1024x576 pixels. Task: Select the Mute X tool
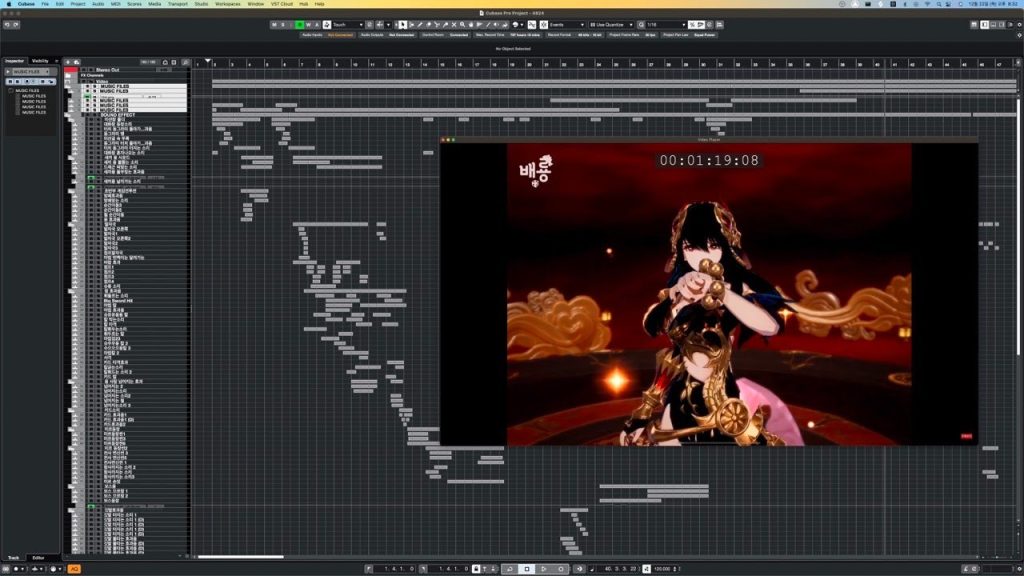[x=454, y=25]
